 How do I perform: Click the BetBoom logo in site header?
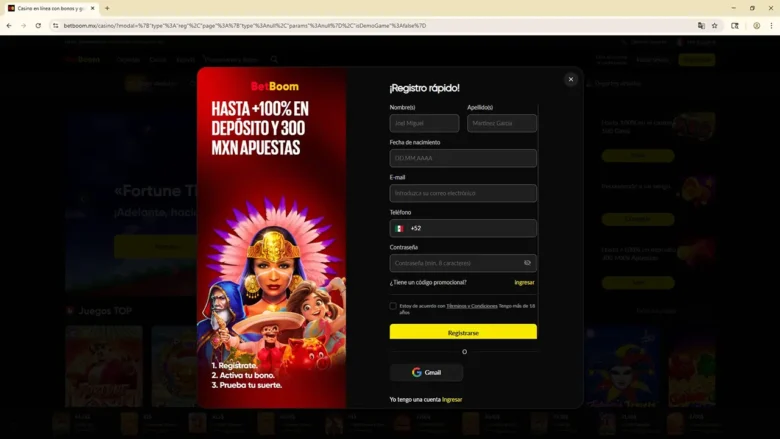click(83, 60)
